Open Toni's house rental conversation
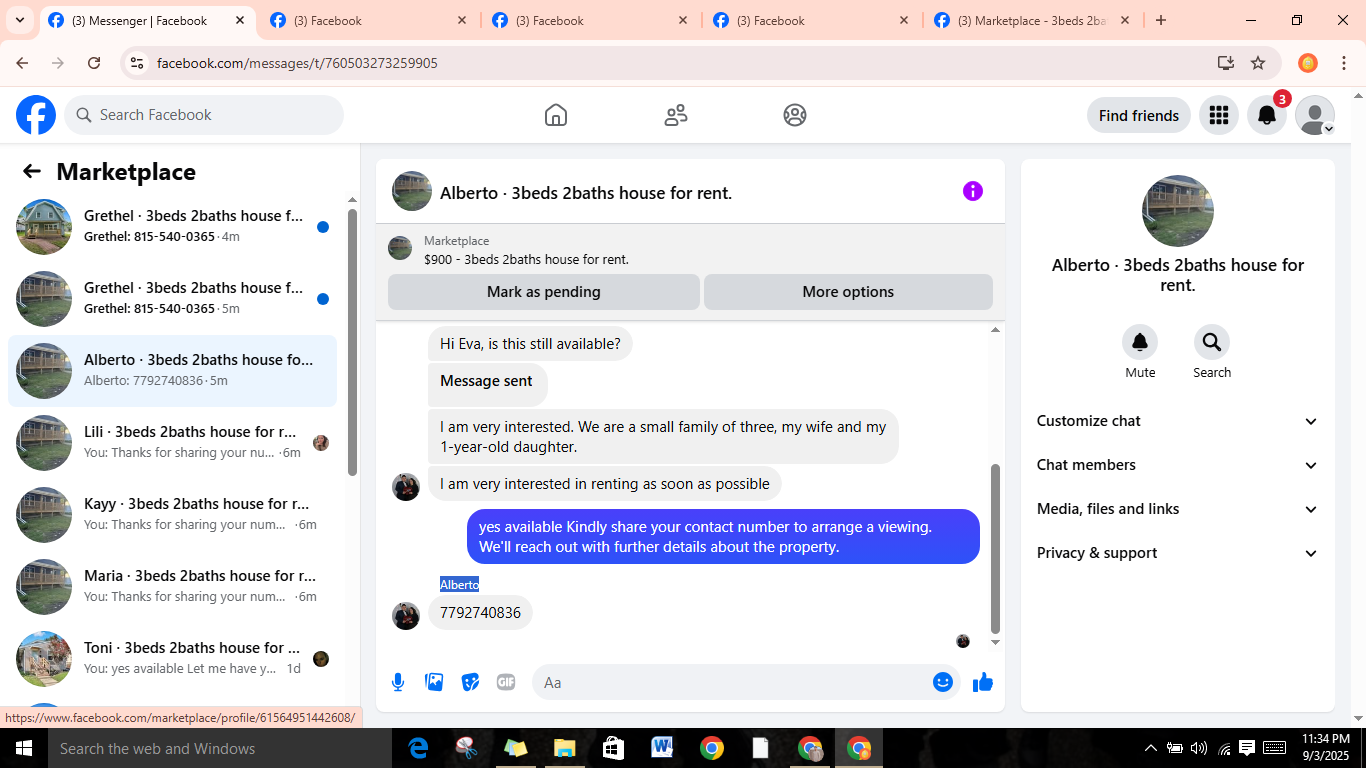The width and height of the screenshot is (1366, 768). [x=172, y=659]
